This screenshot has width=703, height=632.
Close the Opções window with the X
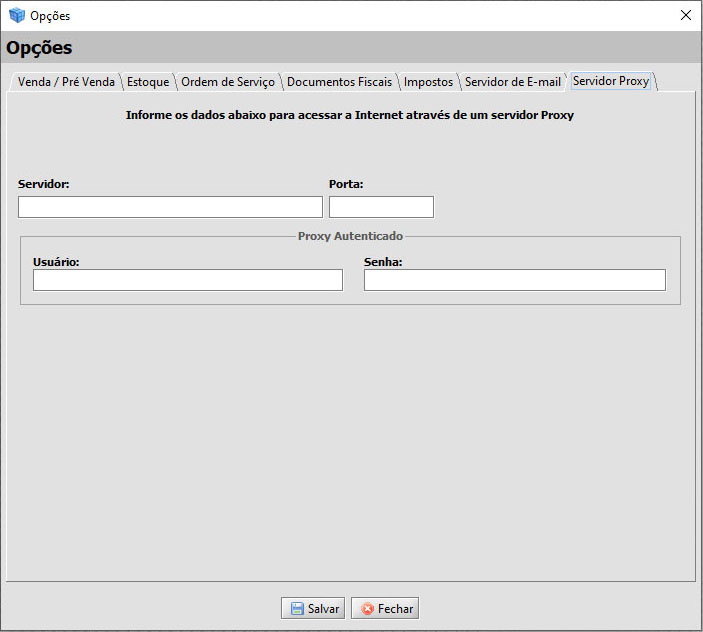click(x=685, y=15)
